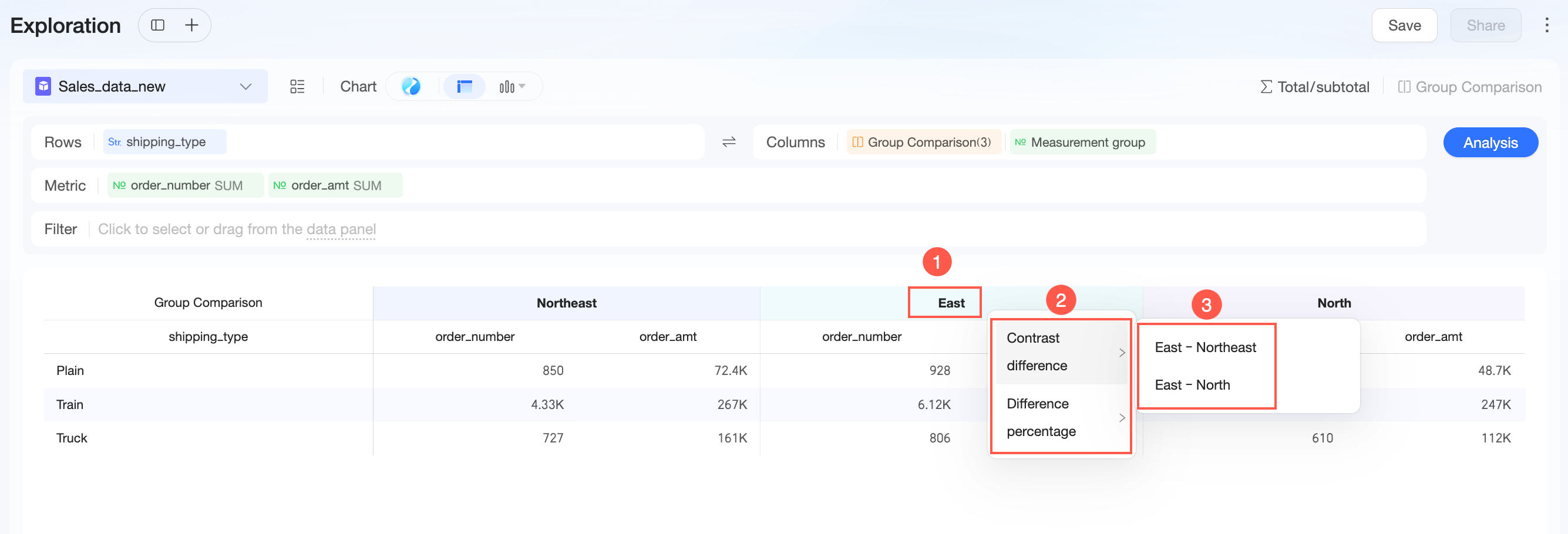This screenshot has width=1568, height=534.
Task: Click the data panel link text
Action: (341, 229)
